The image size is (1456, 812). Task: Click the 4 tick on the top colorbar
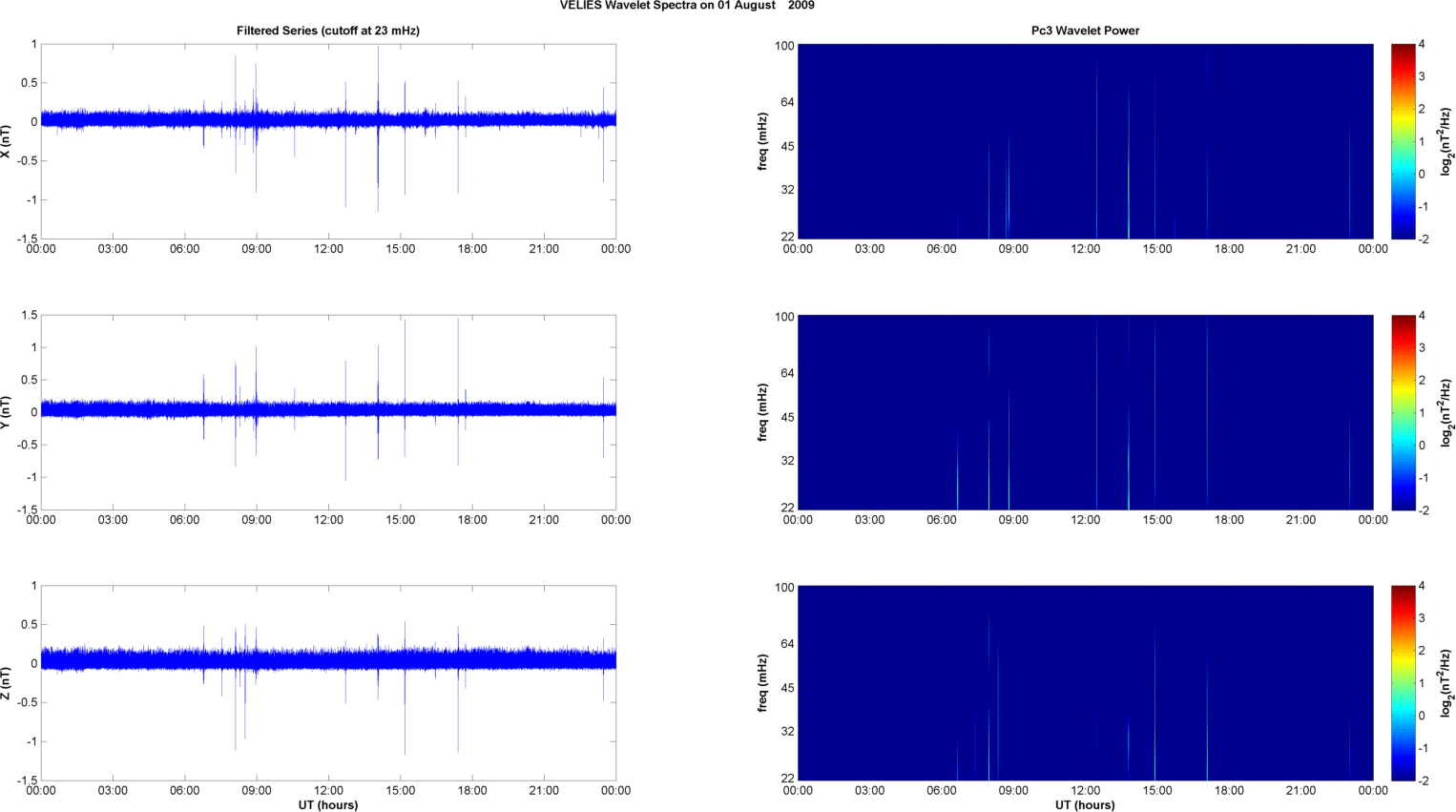[1422, 44]
